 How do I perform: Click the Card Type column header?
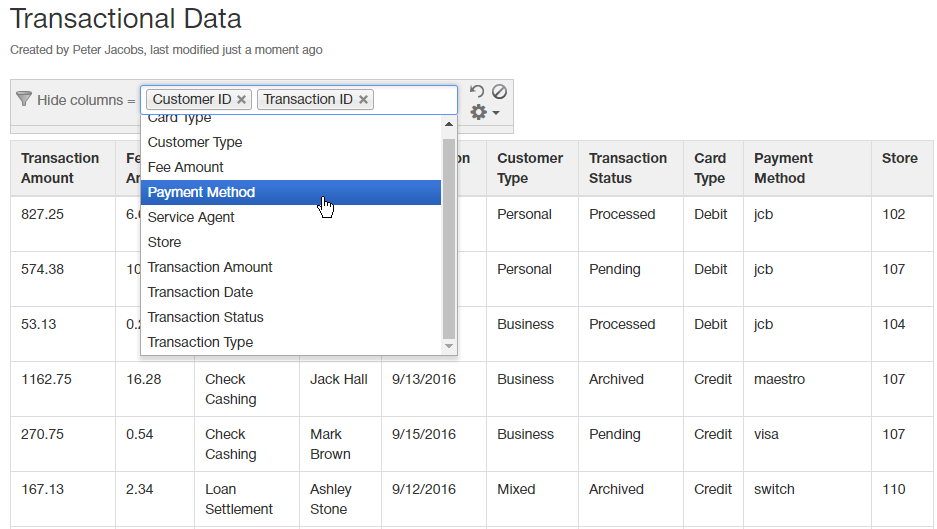click(710, 168)
